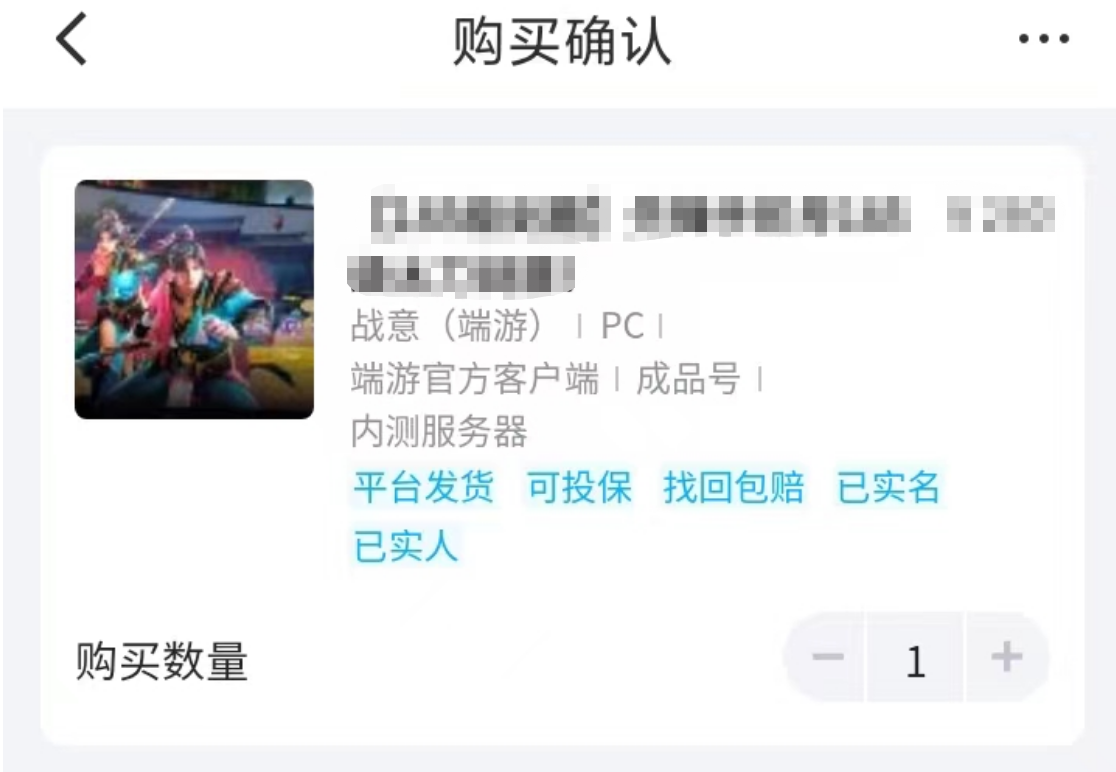Select the 内测服务器 server label
This screenshot has height=772, width=1116.
439,432
